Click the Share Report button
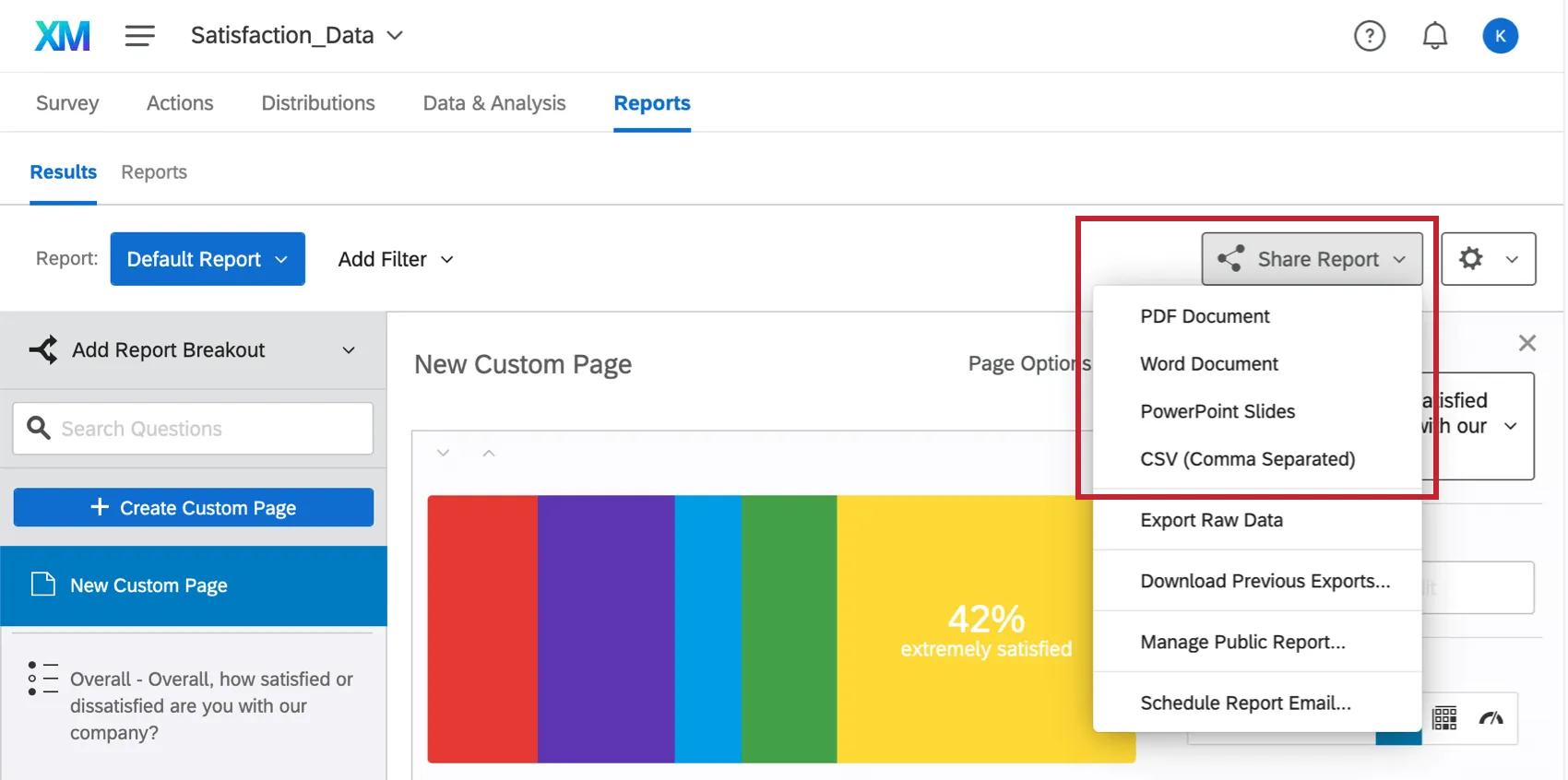This screenshot has height=780, width=1568. point(1312,259)
